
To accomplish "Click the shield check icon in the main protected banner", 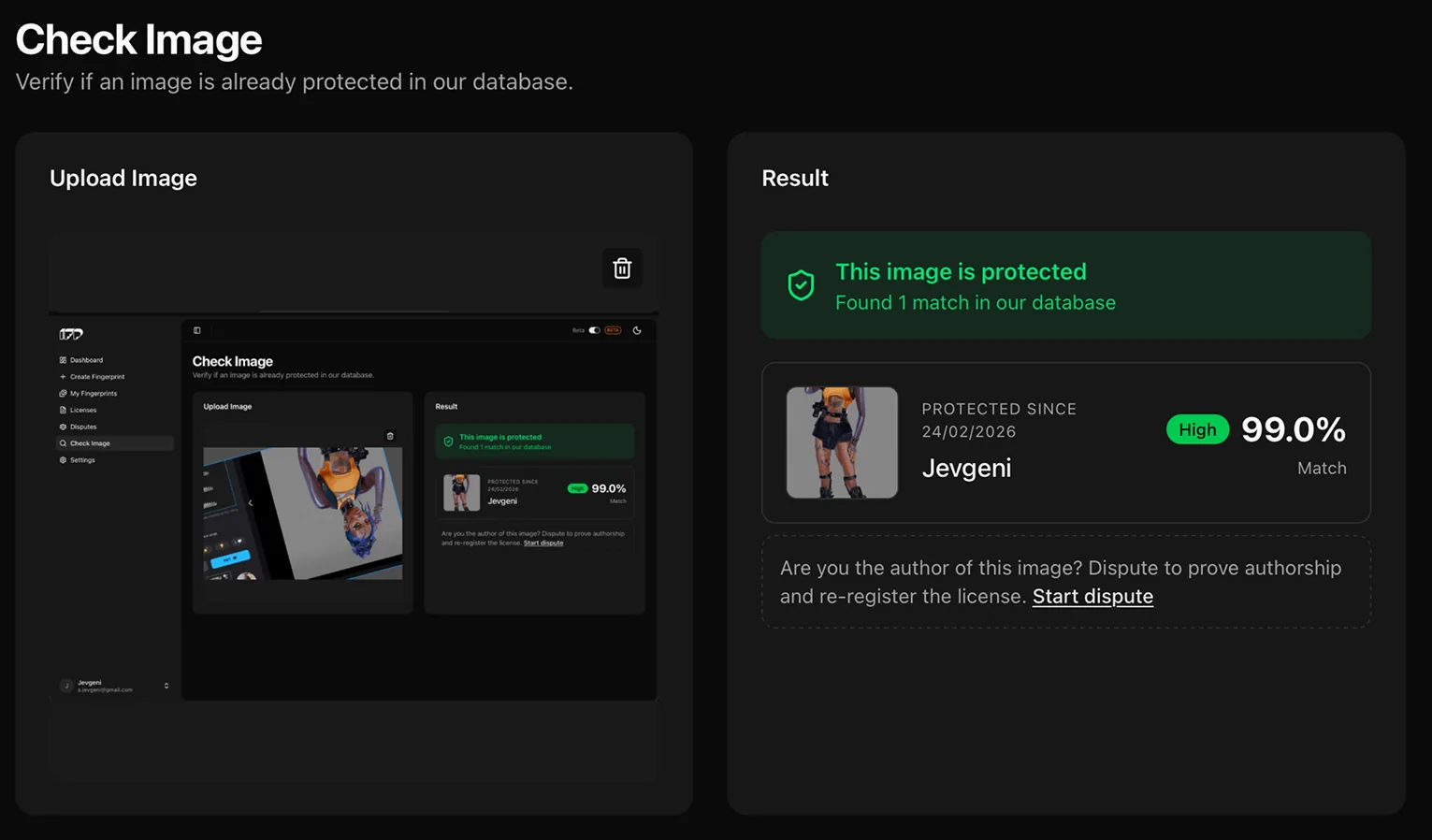I will pos(801,285).
